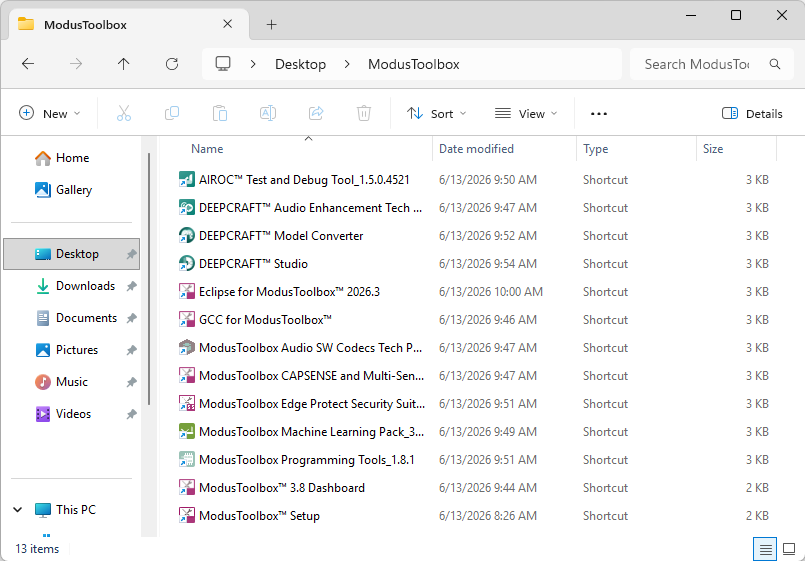
Task: Click Desktop in the address breadcrumb
Action: coord(300,64)
